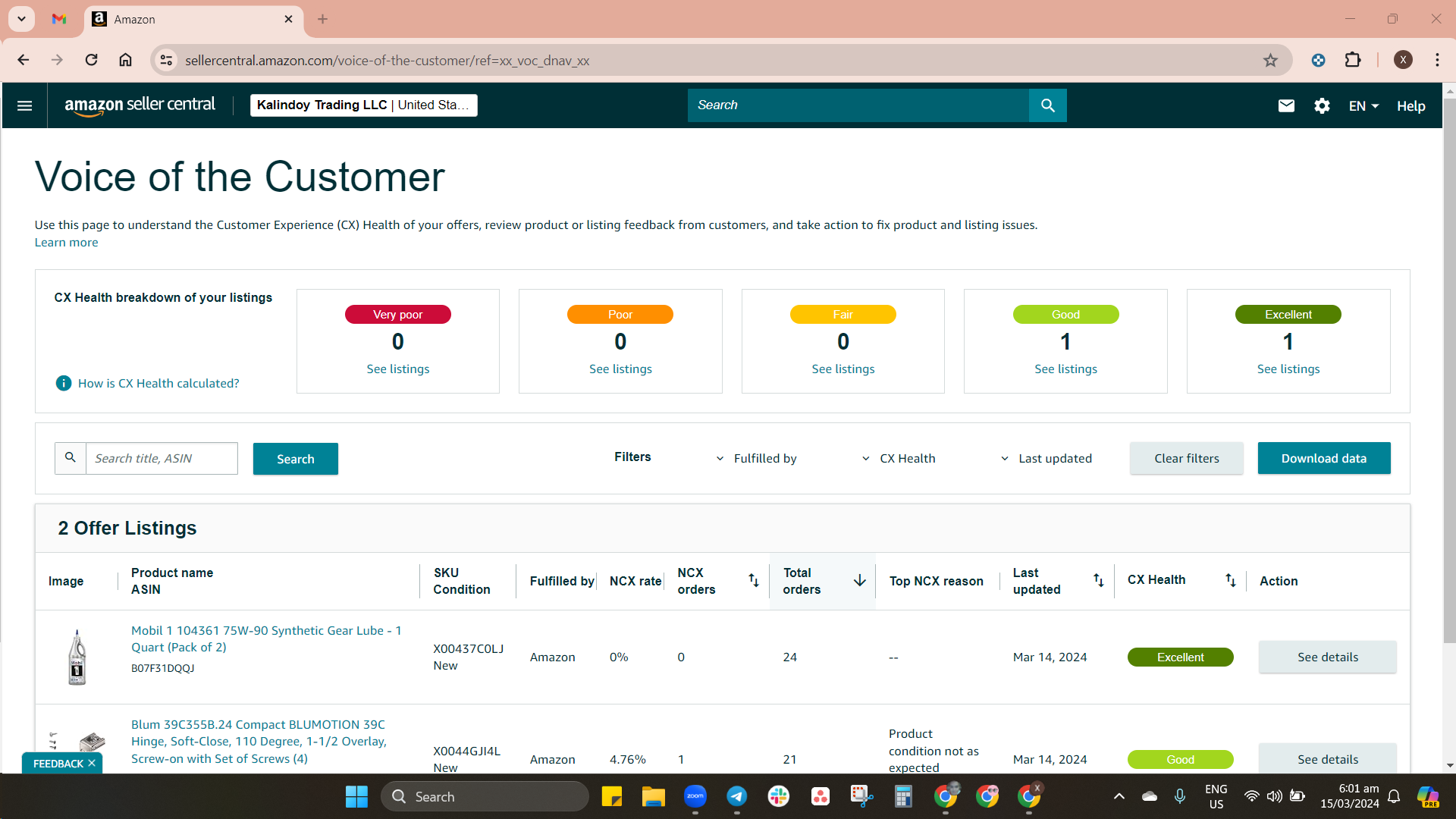This screenshot has width=1456, height=819.
Task: Sort by Last updated arrows icon
Action: (1098, 580)
